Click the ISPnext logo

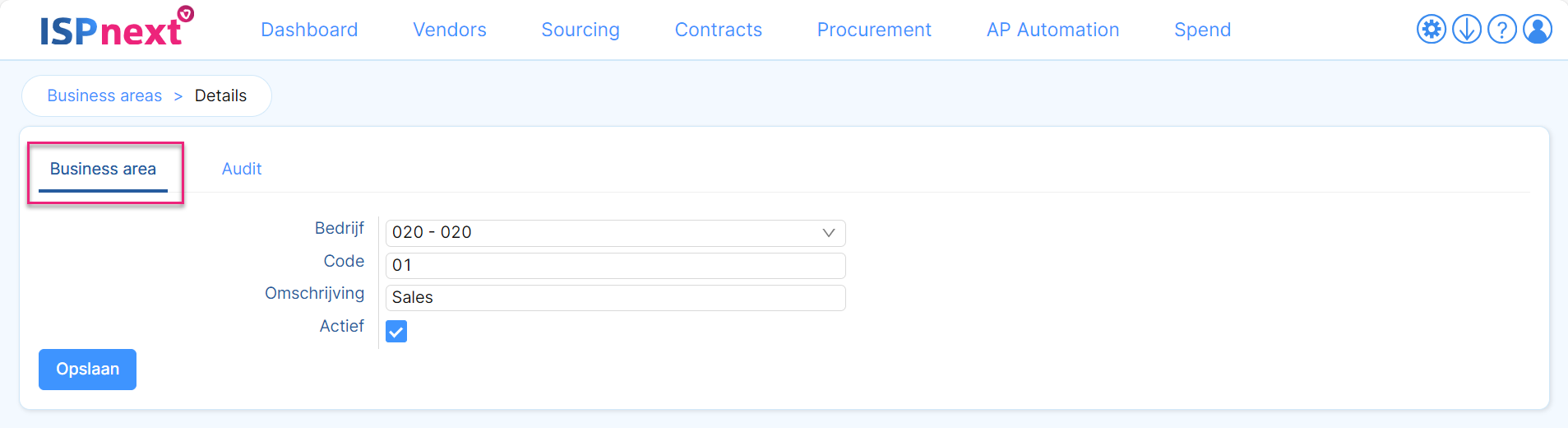coord(116,26)
